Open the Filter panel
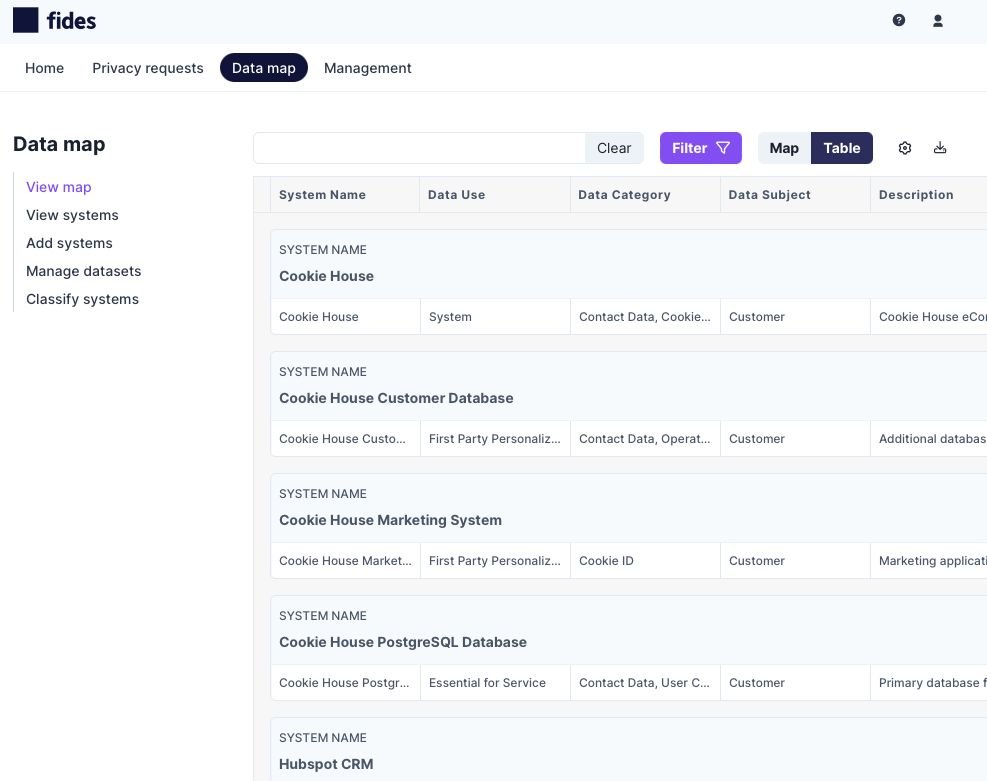This screenshot has height=781, width=987. [x=701, y=148]
